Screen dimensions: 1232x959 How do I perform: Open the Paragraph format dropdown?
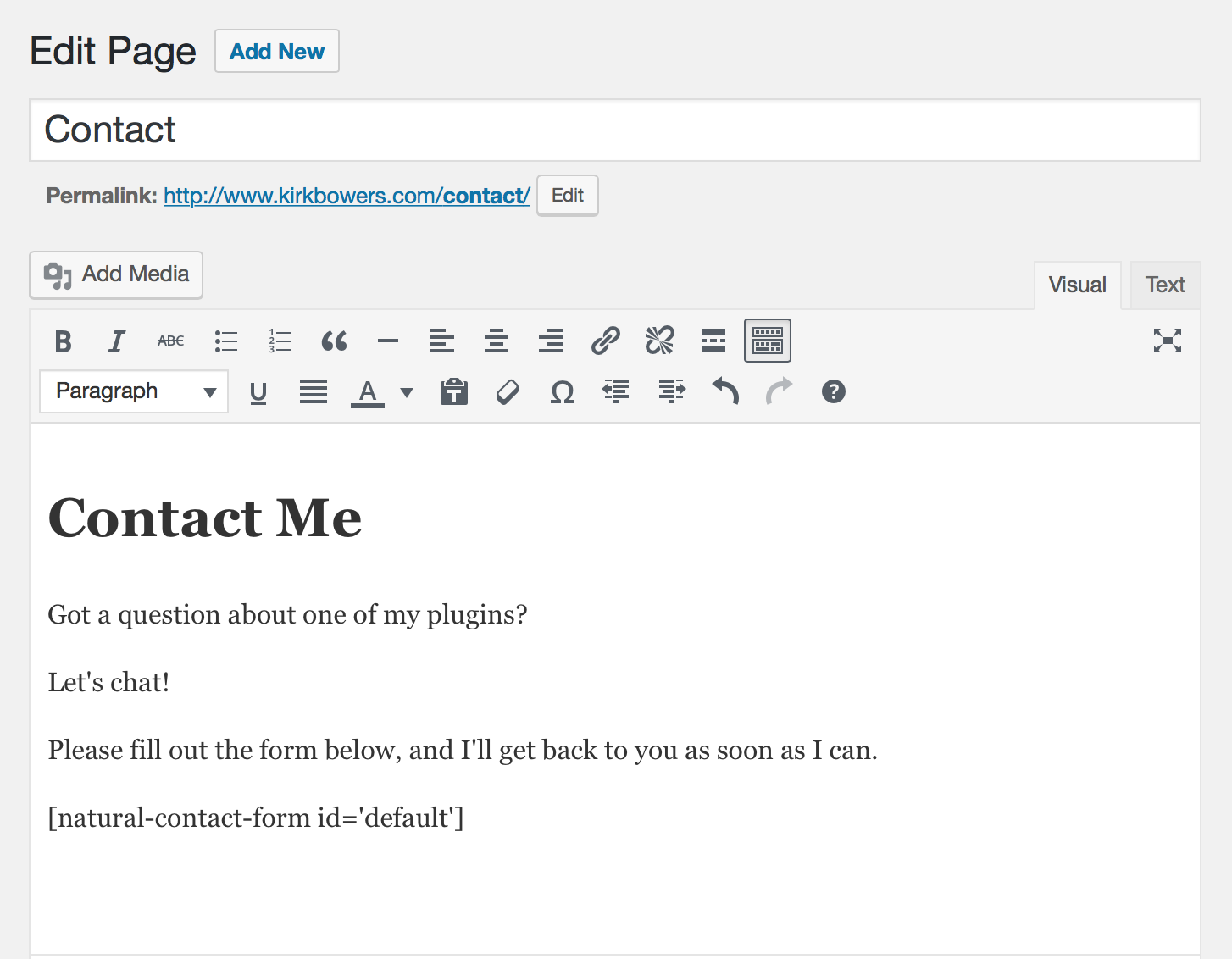[x=134, y=391]
